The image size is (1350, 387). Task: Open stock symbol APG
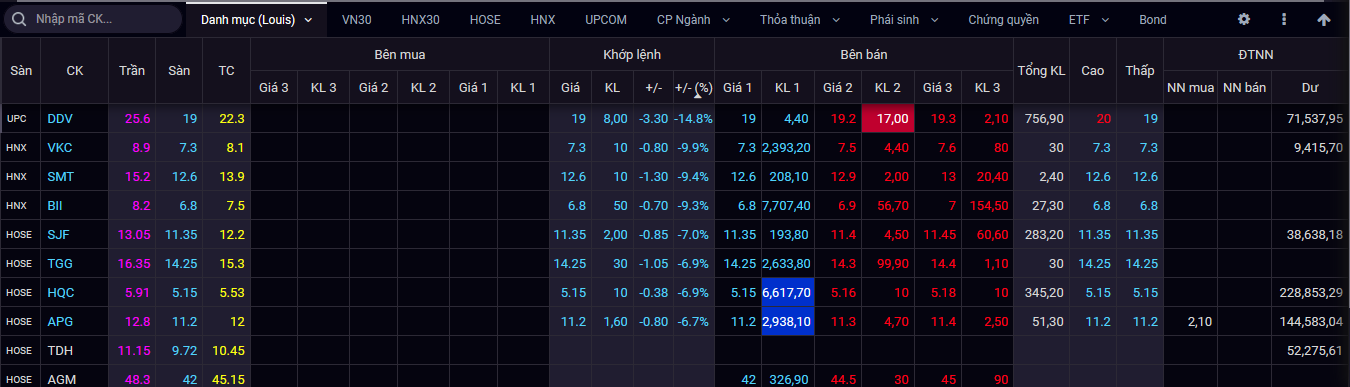click(60, 321)
